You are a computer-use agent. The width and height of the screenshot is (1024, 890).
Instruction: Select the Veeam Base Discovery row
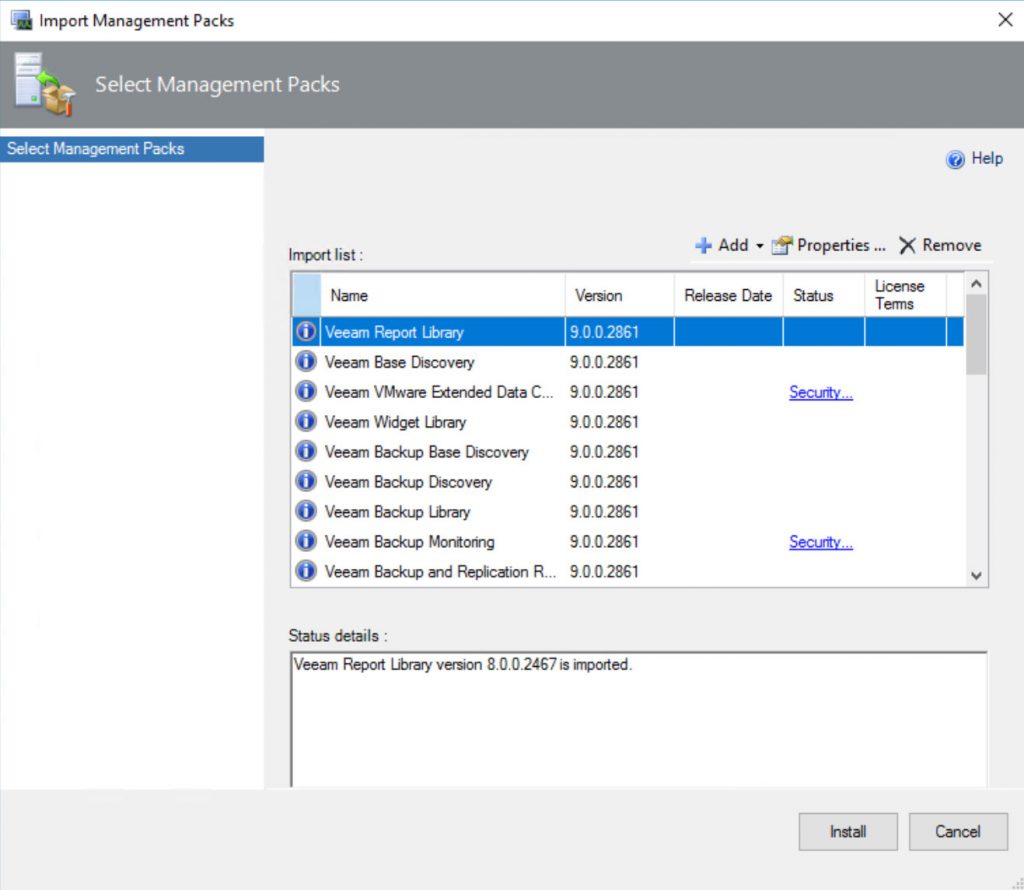click(628, 362)
